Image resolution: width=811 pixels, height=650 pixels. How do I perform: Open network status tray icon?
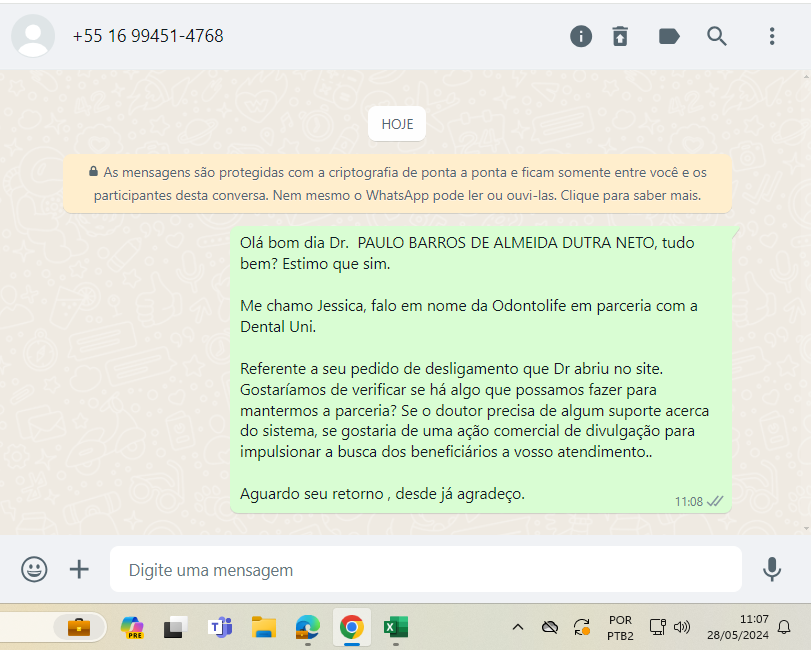tap(657, 627)
